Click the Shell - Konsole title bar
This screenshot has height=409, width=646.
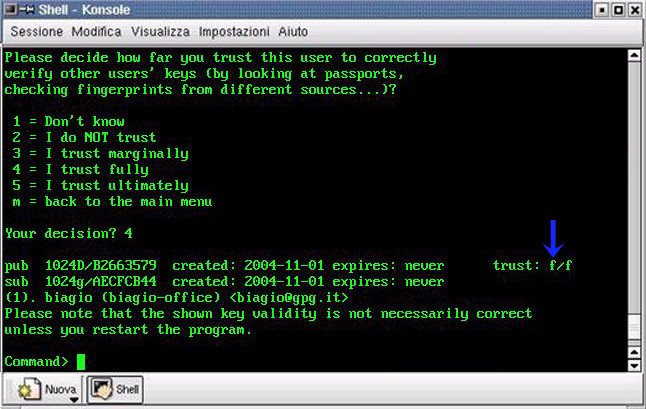(300, 10)
